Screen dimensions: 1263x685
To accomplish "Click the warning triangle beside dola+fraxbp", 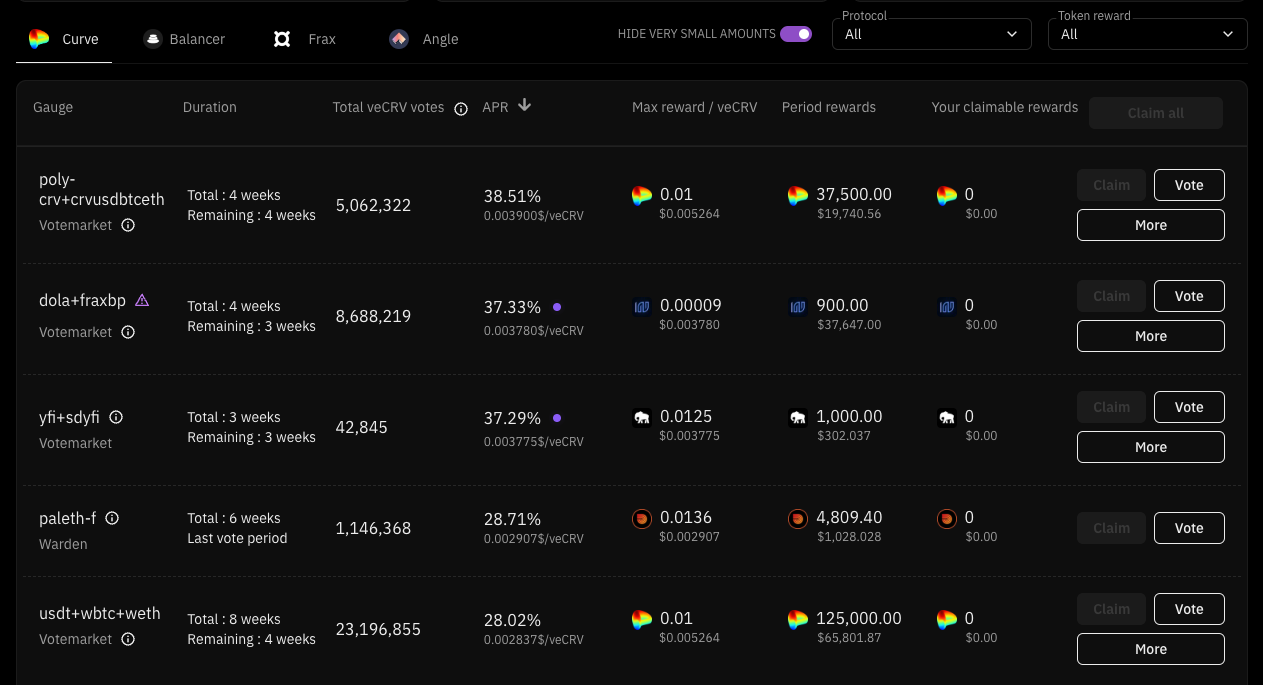I will [142, 300].
